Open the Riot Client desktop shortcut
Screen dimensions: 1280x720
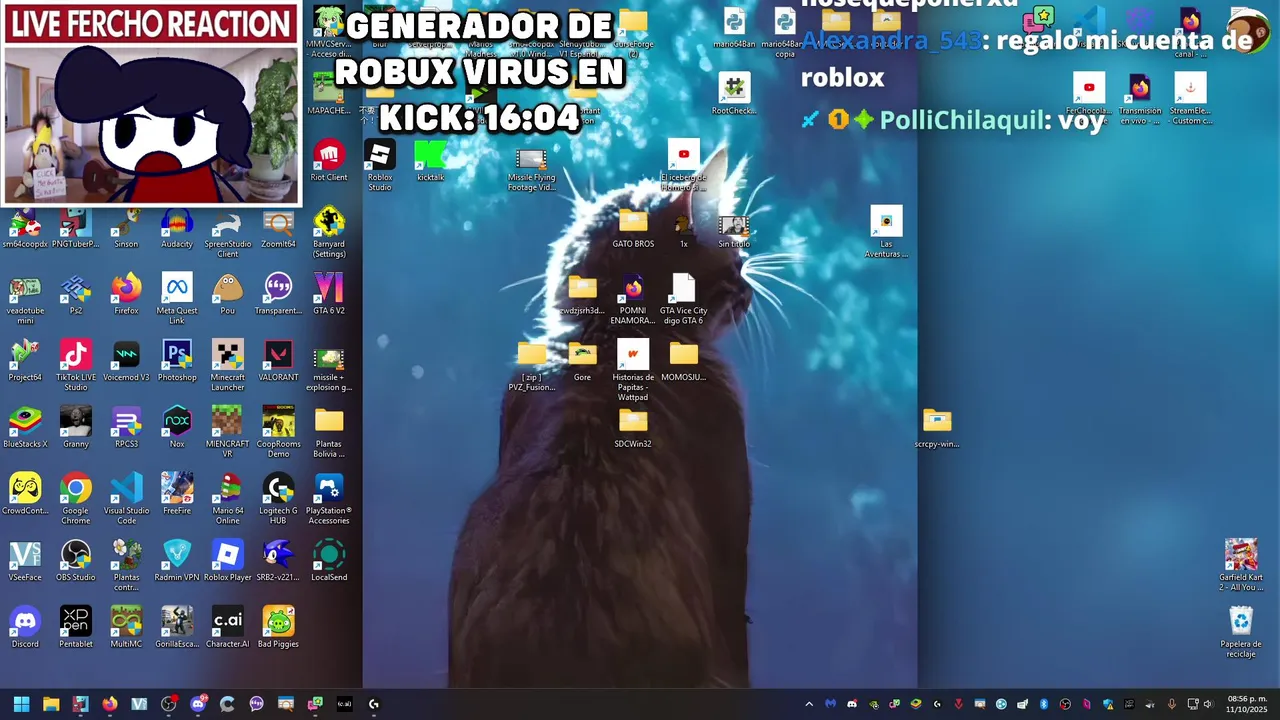coord(329,161)
